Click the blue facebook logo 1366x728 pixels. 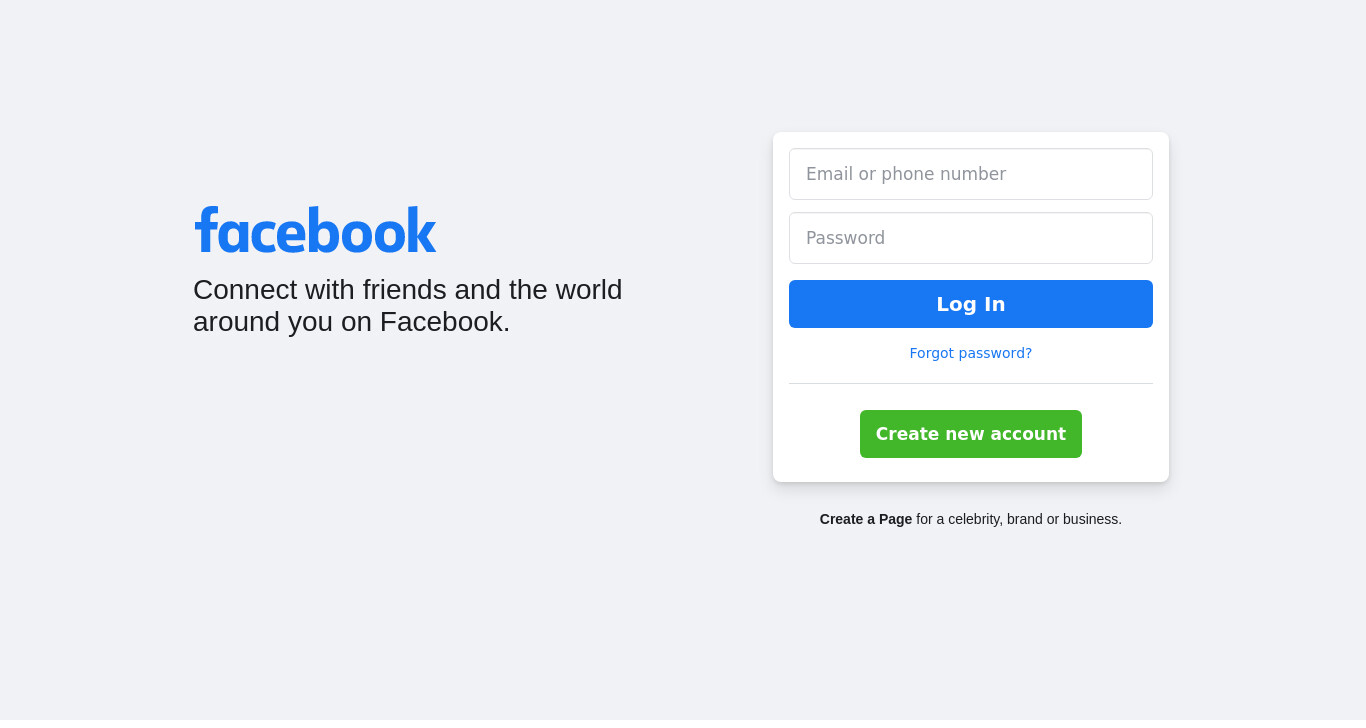tap(315, 231)
